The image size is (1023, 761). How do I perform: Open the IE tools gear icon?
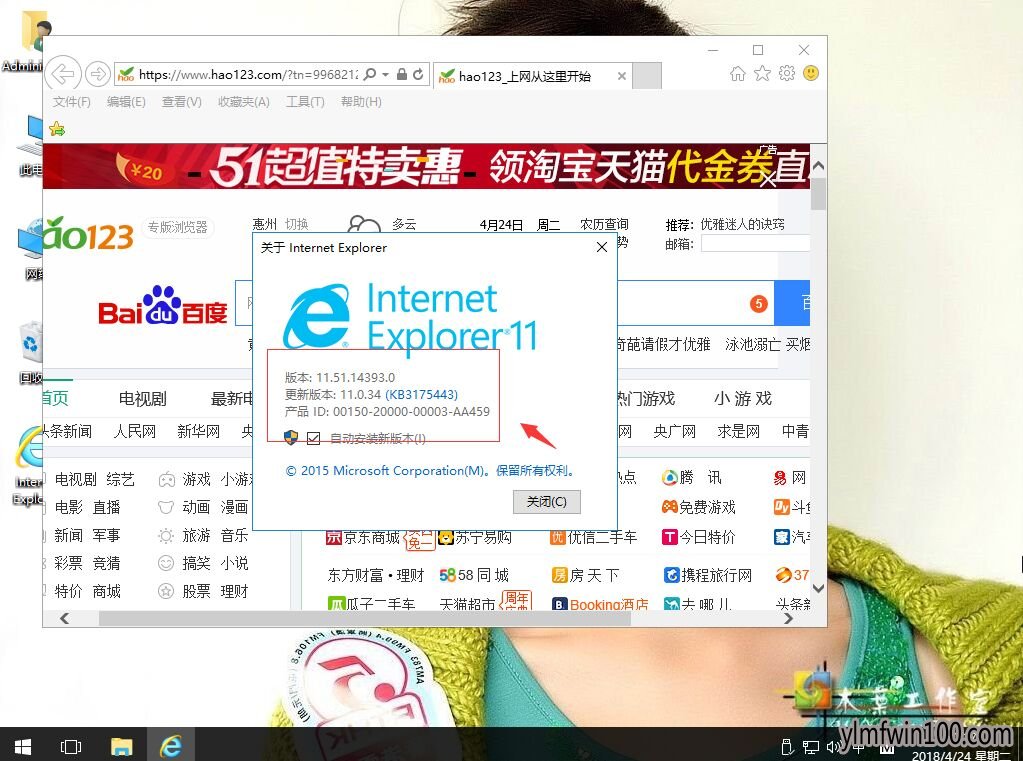pos(787,73)
